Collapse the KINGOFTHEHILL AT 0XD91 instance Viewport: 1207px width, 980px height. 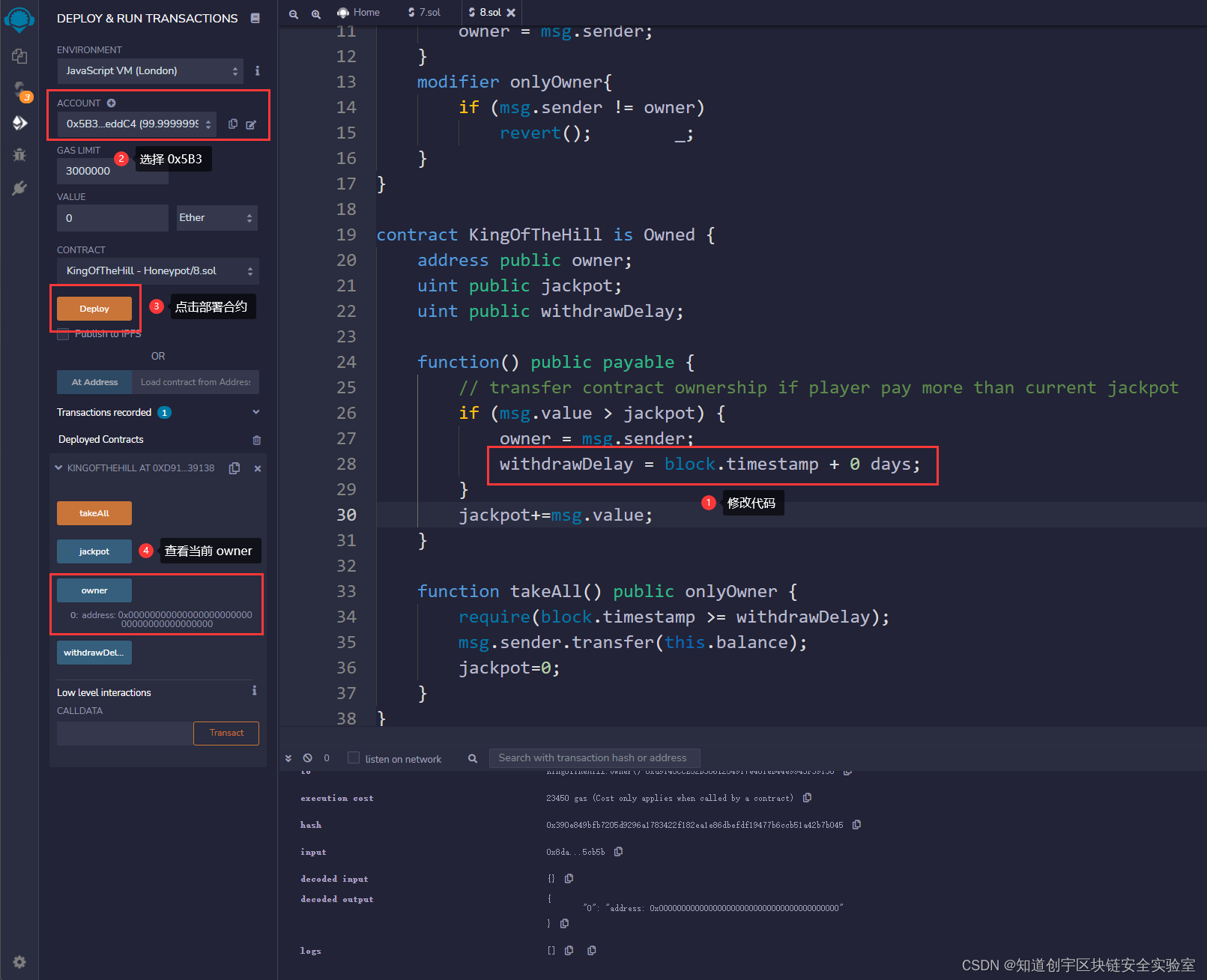[x=58, y=468]
